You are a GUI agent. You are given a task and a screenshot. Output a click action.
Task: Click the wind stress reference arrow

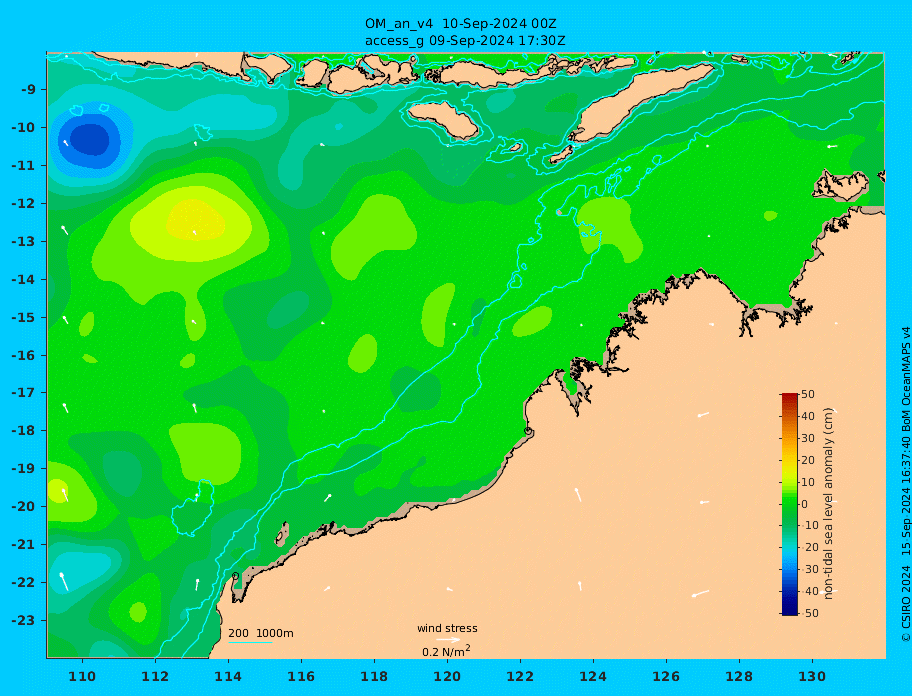(x=448, y=640)
